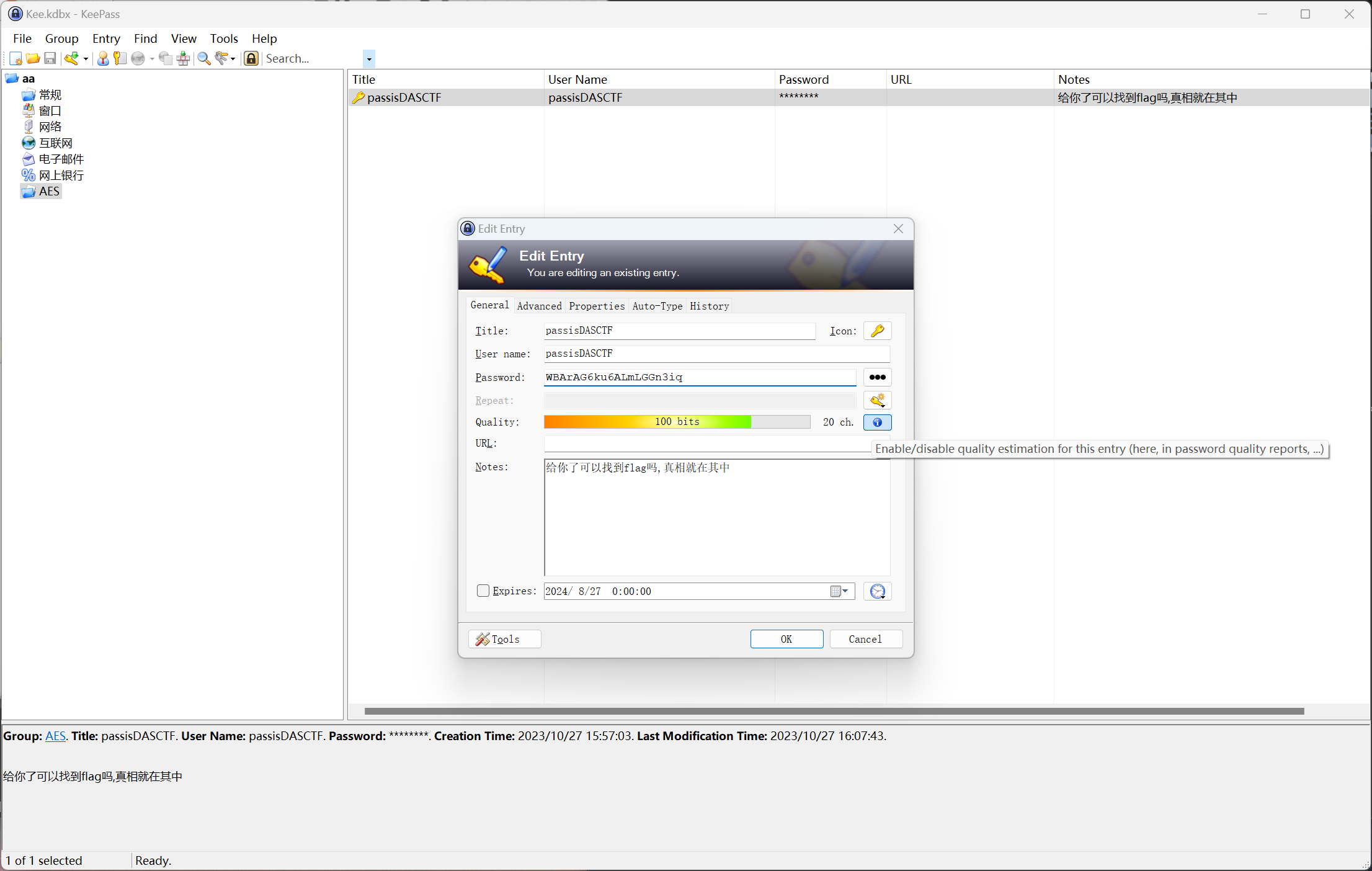Copy password toolbar icon

pos(120,58)
